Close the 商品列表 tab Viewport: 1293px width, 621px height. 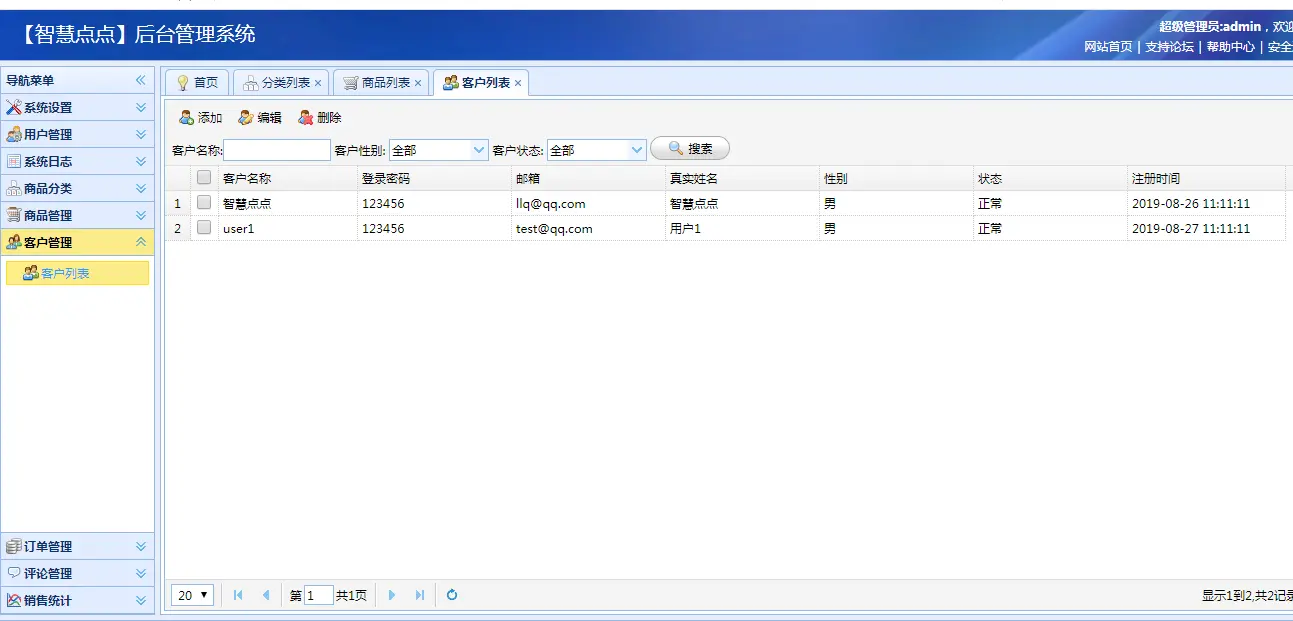point(418,83)
